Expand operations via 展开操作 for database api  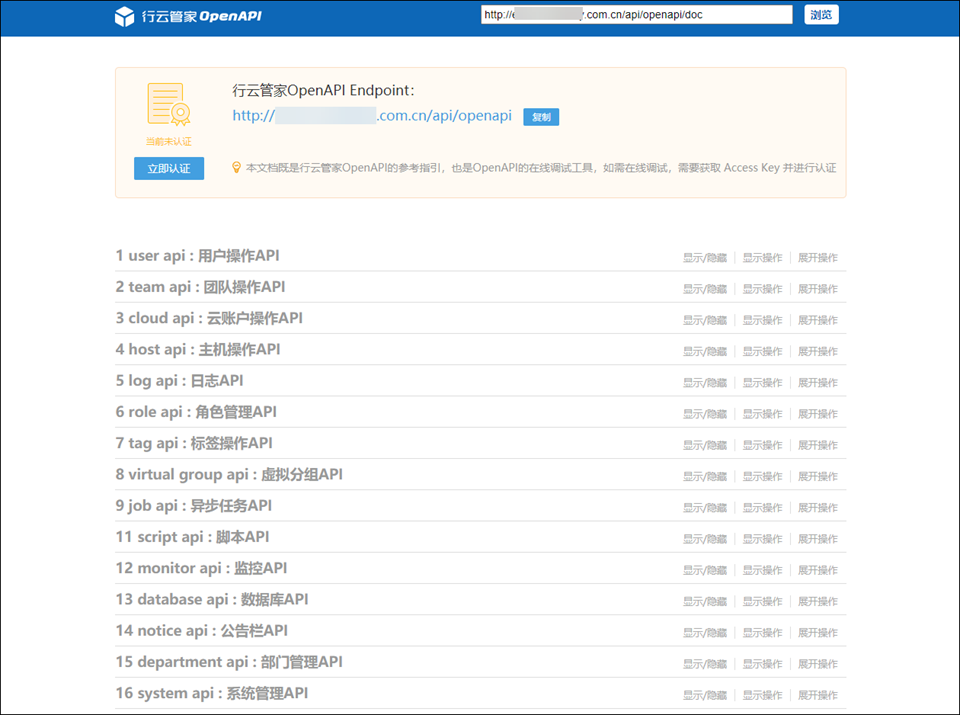817,602
